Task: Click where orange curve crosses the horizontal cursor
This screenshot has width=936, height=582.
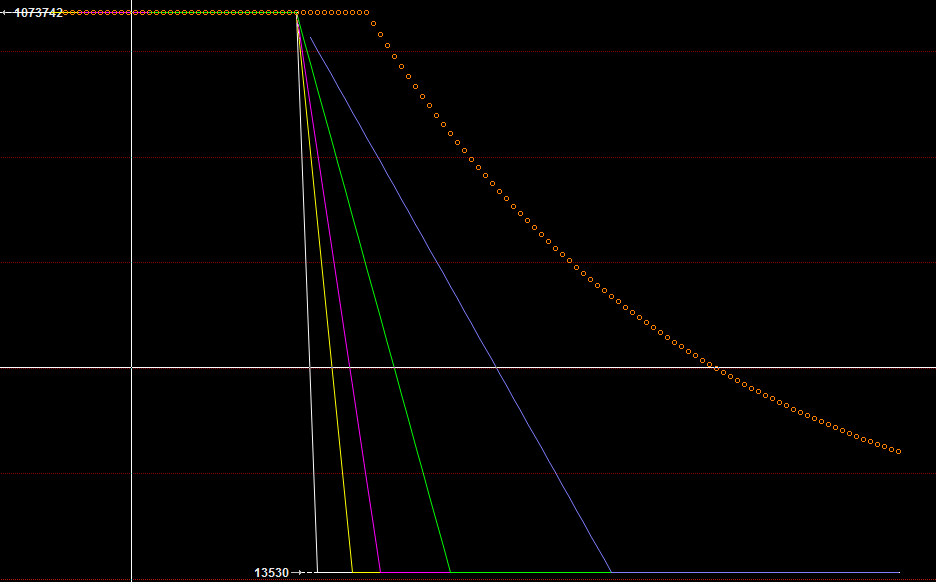Action: coord(712,367)
